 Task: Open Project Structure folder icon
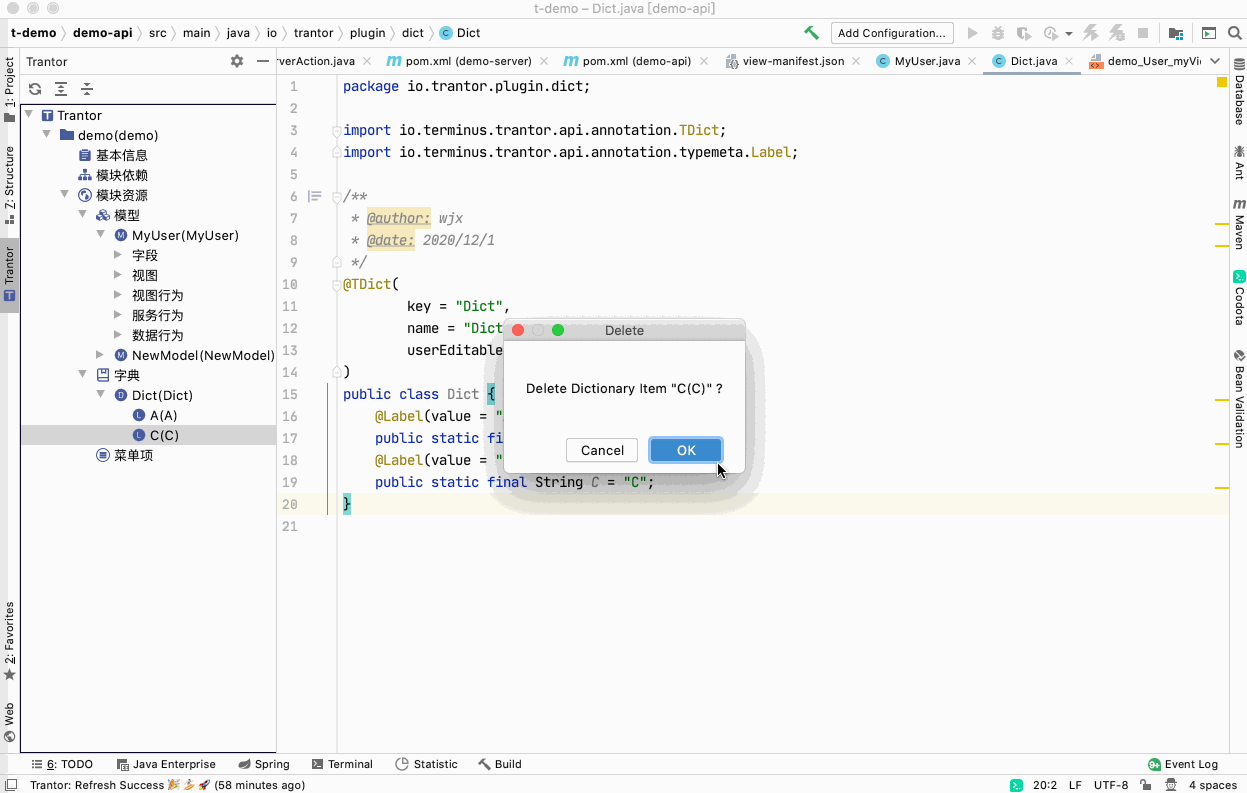click(x=1176, y=33)
